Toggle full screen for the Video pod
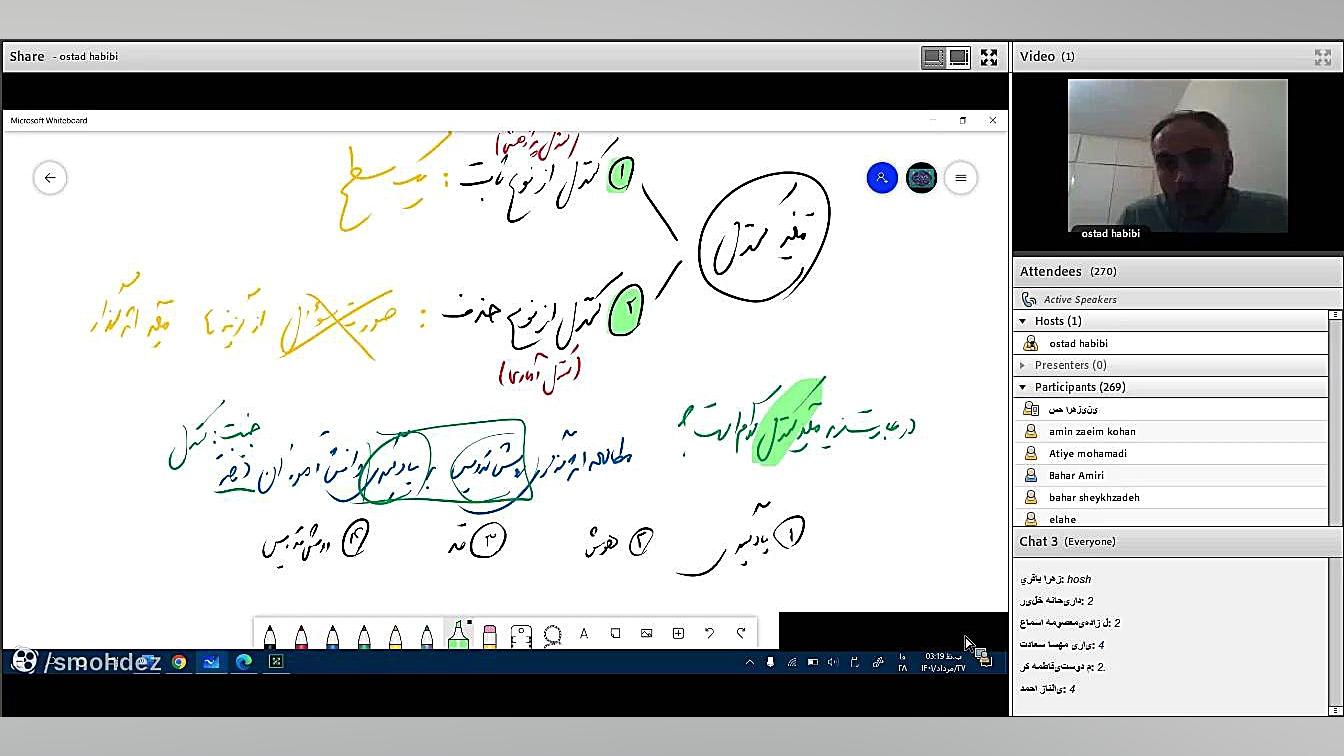 [x=1322, y=58]
